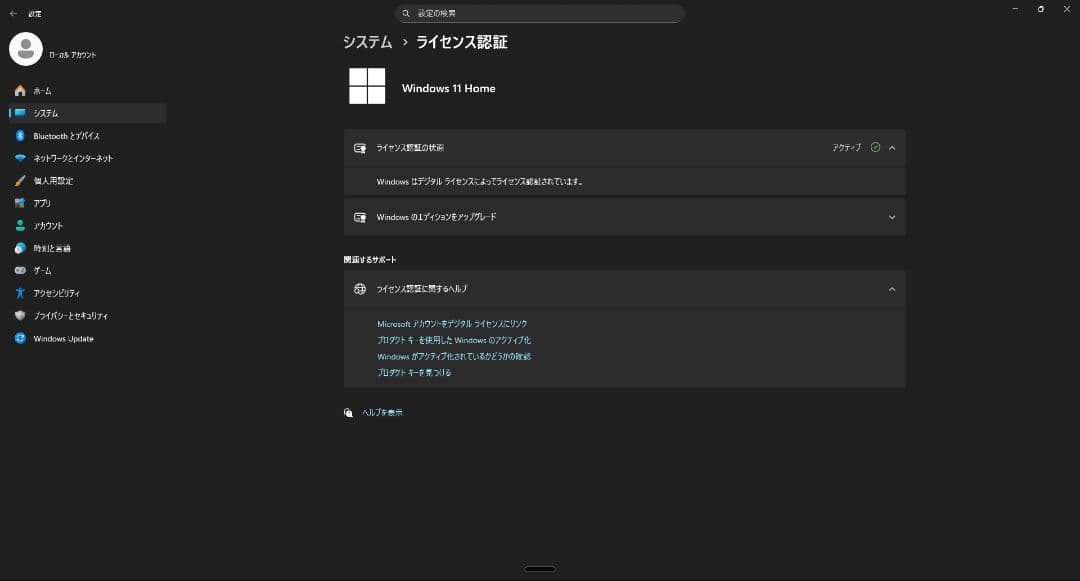This screenshot has width=1080, height=581.
Task: Click the アカウント person icon
Action: coord(20,225)
